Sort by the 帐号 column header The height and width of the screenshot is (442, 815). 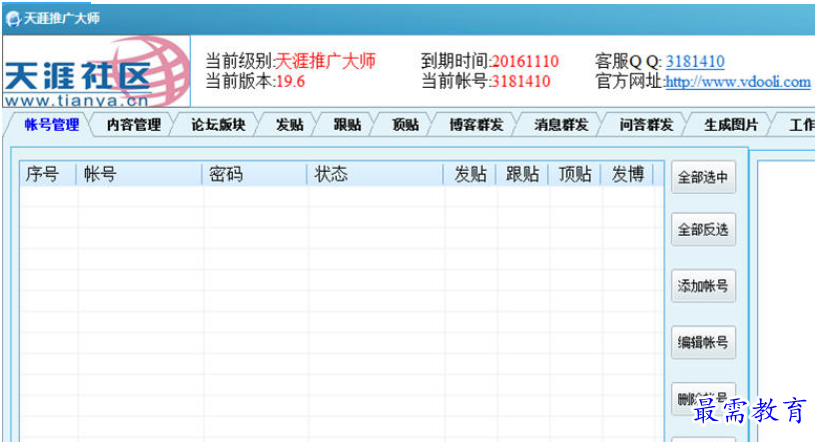(x=139, y=174)
